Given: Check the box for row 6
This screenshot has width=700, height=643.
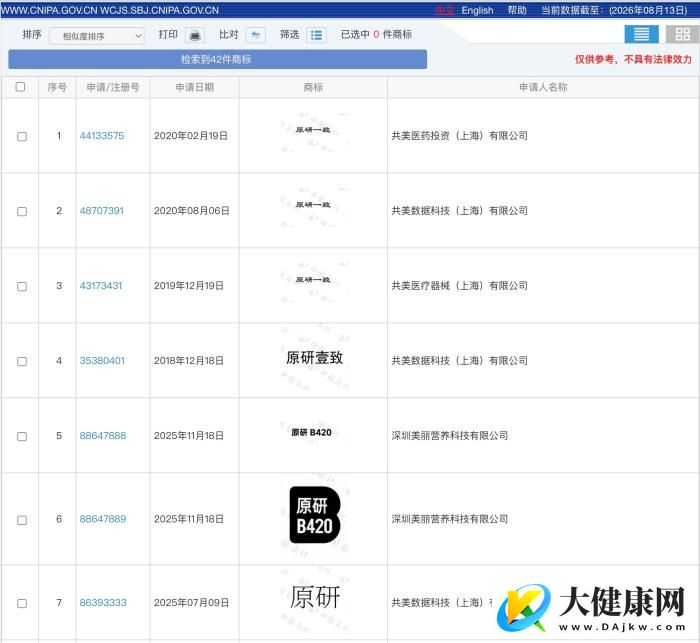Looking at the screenshot, I should 21,520.
